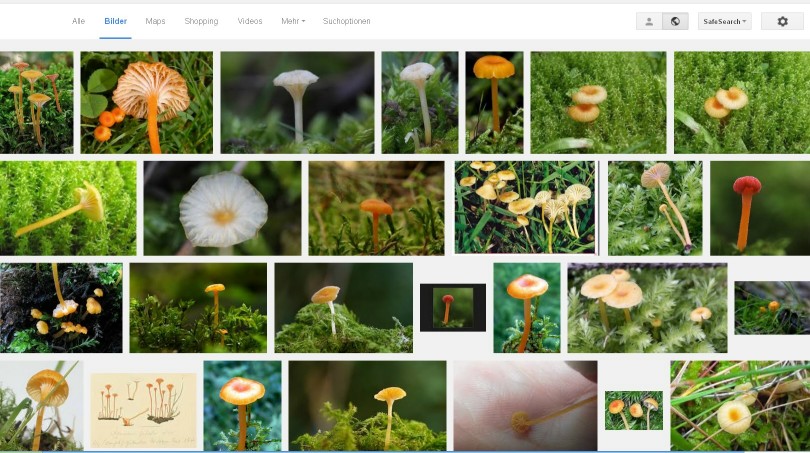Click the Suchoptionen button
810x453 pixels.
click(x=345, y=21)
